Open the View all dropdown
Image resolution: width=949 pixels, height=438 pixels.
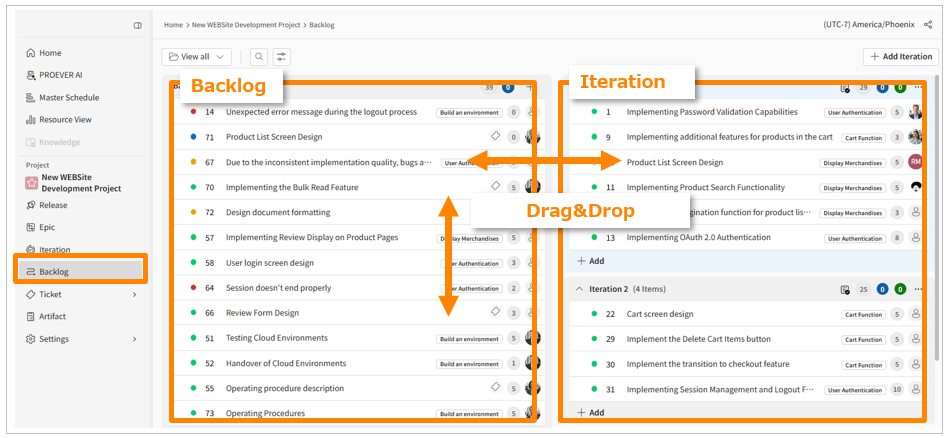tap(197, 57)
